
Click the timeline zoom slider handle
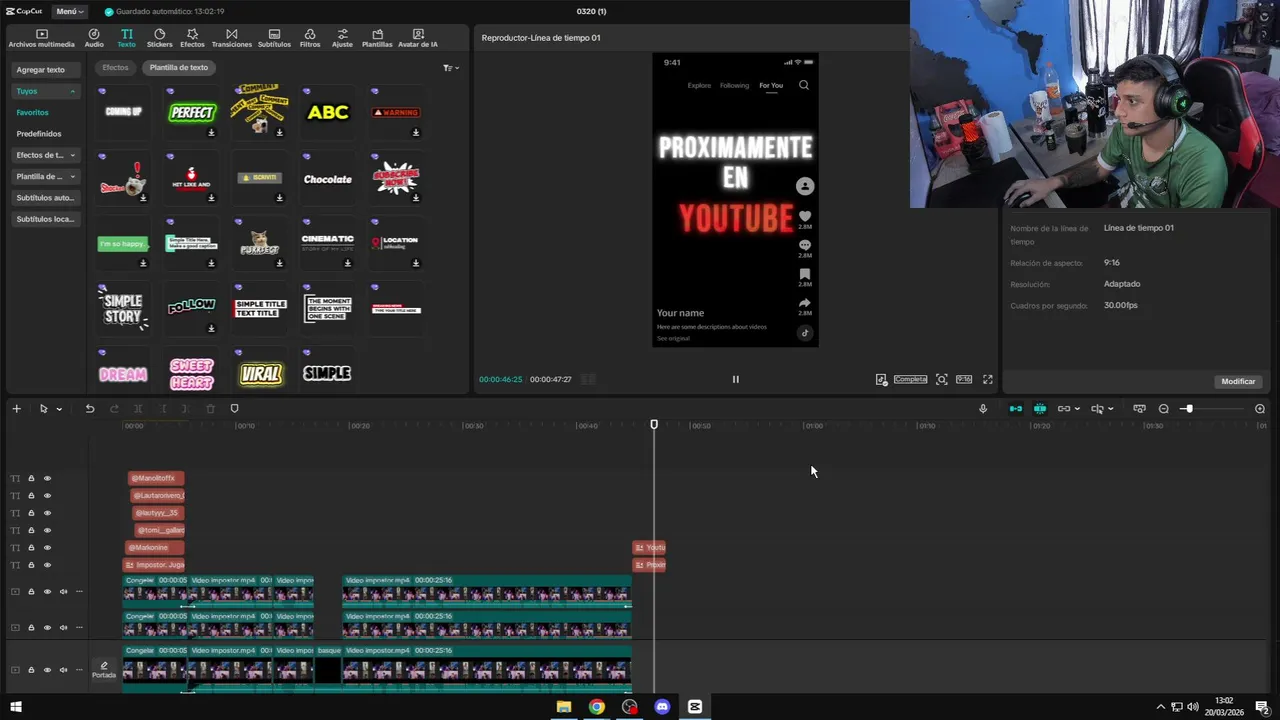(1188, 409)
